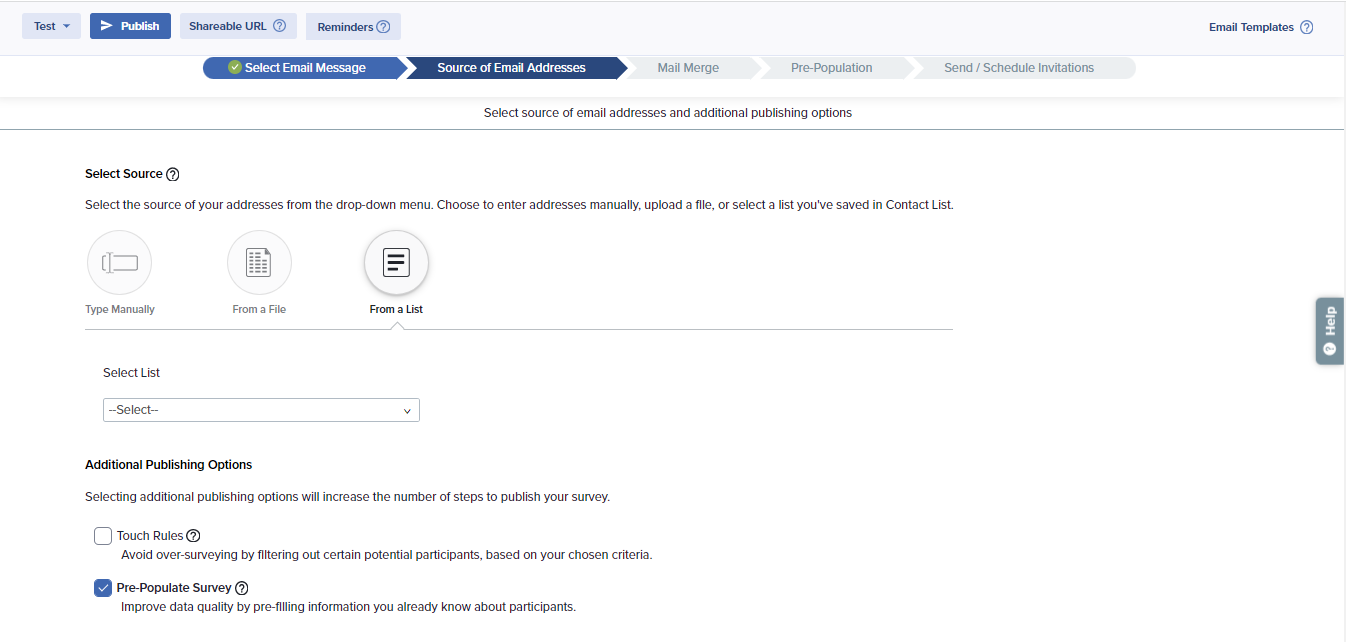Open the Email Templates link
Screen dimensions: 1346x642
pyautogui.click(x=1250, y=28)
